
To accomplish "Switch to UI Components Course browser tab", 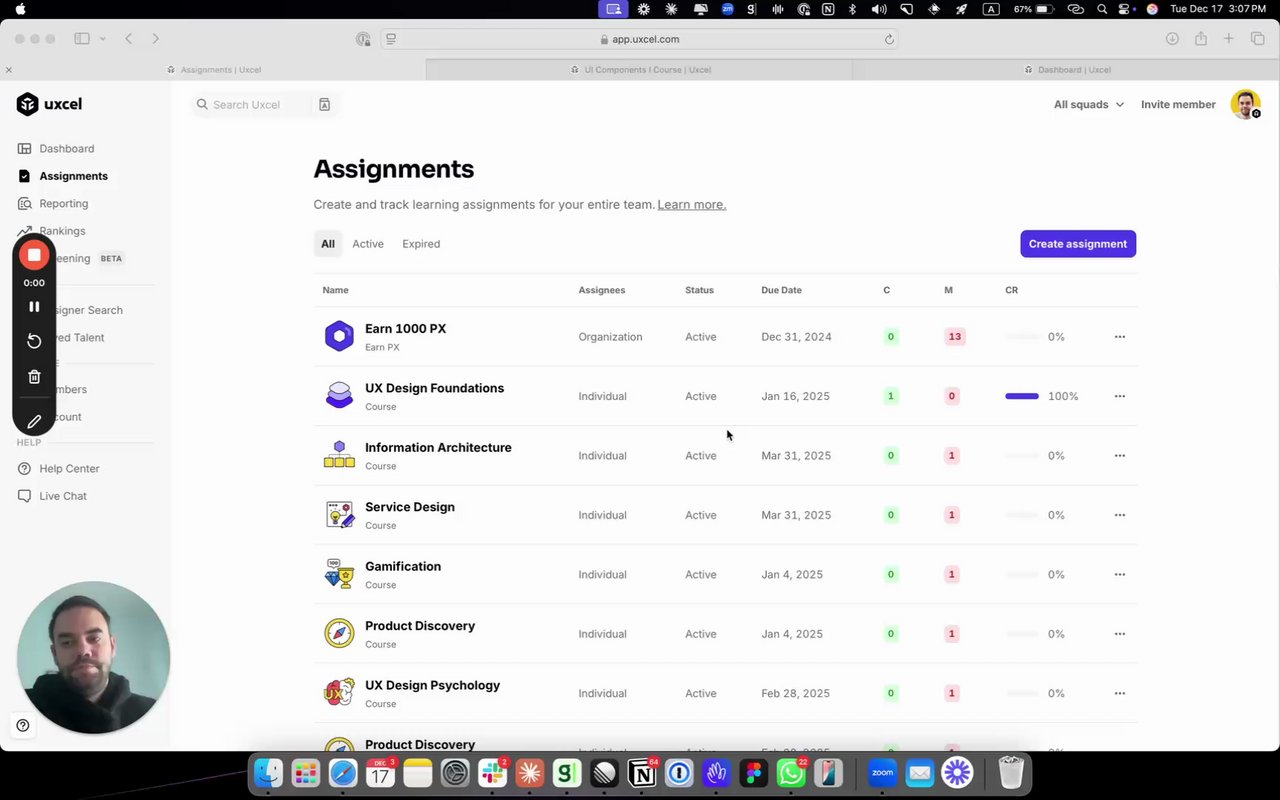I will [x=640, y=70].
